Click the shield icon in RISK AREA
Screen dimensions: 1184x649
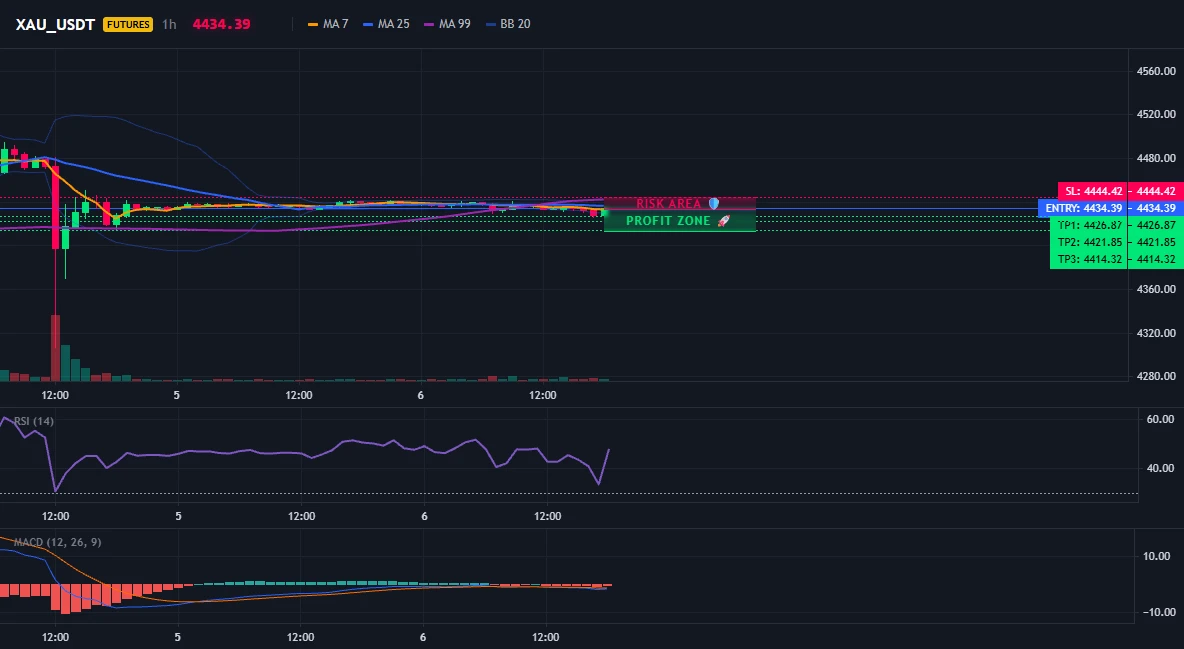click(x=714, y=204)
